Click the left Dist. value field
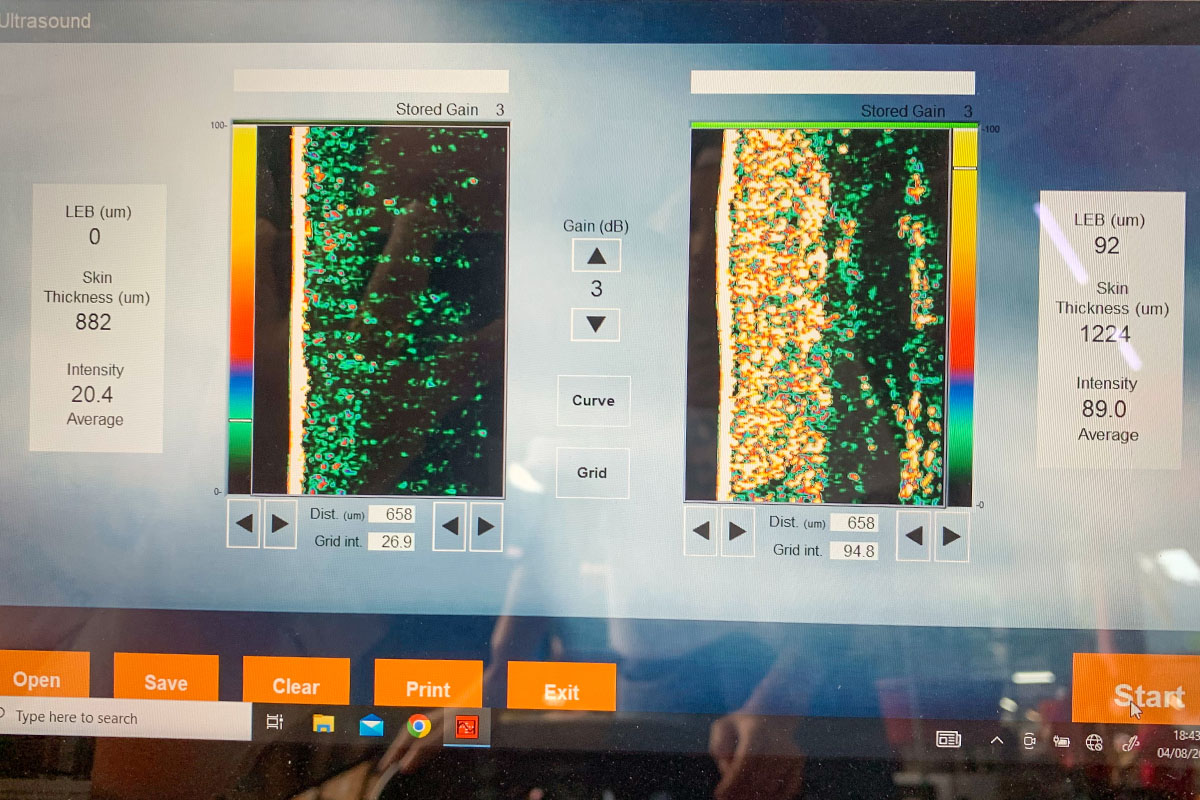This screenshot has height=800, width=1200. coord(391,515)
